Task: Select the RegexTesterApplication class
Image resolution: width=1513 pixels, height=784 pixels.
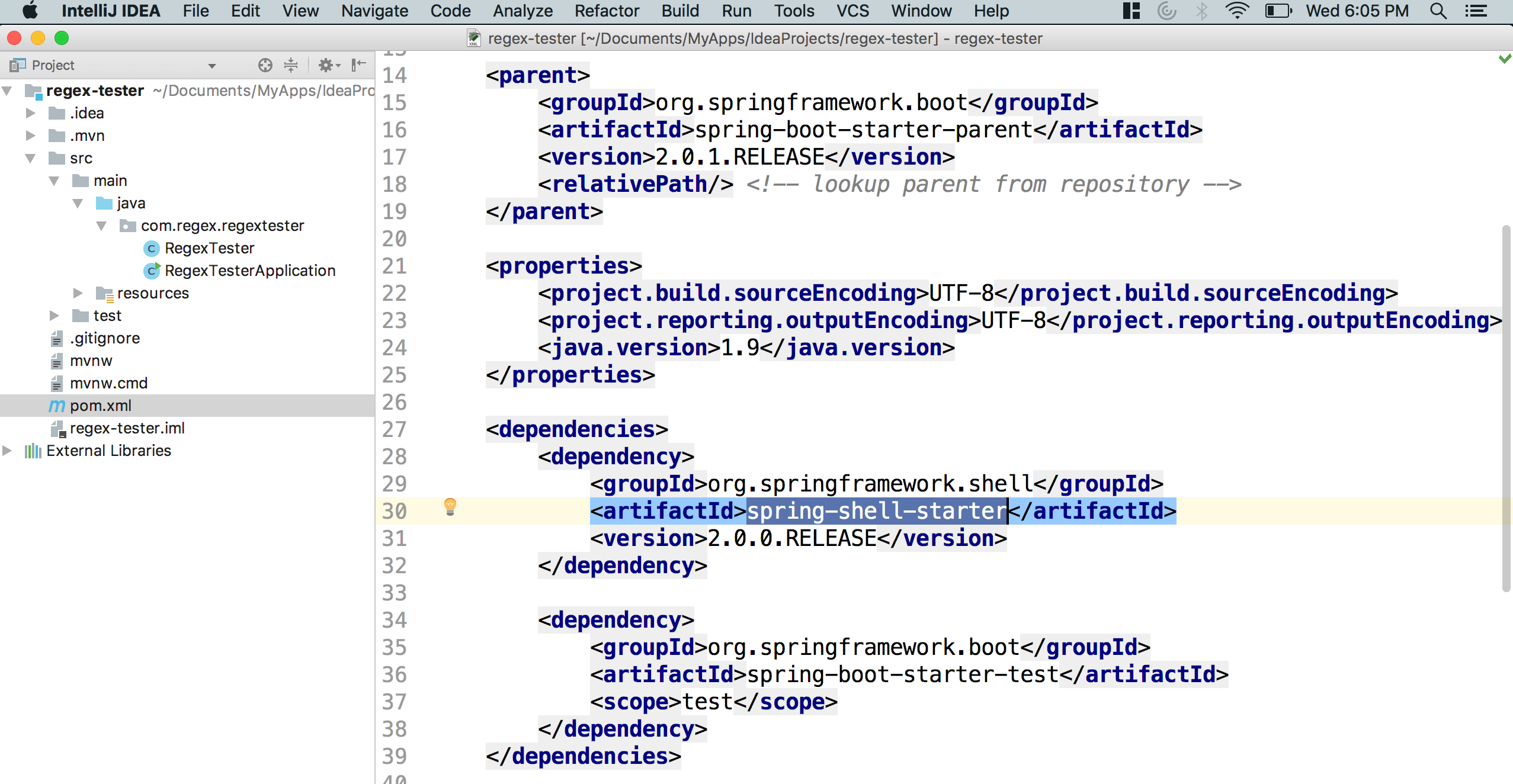Action: click(x=249, y=270)
